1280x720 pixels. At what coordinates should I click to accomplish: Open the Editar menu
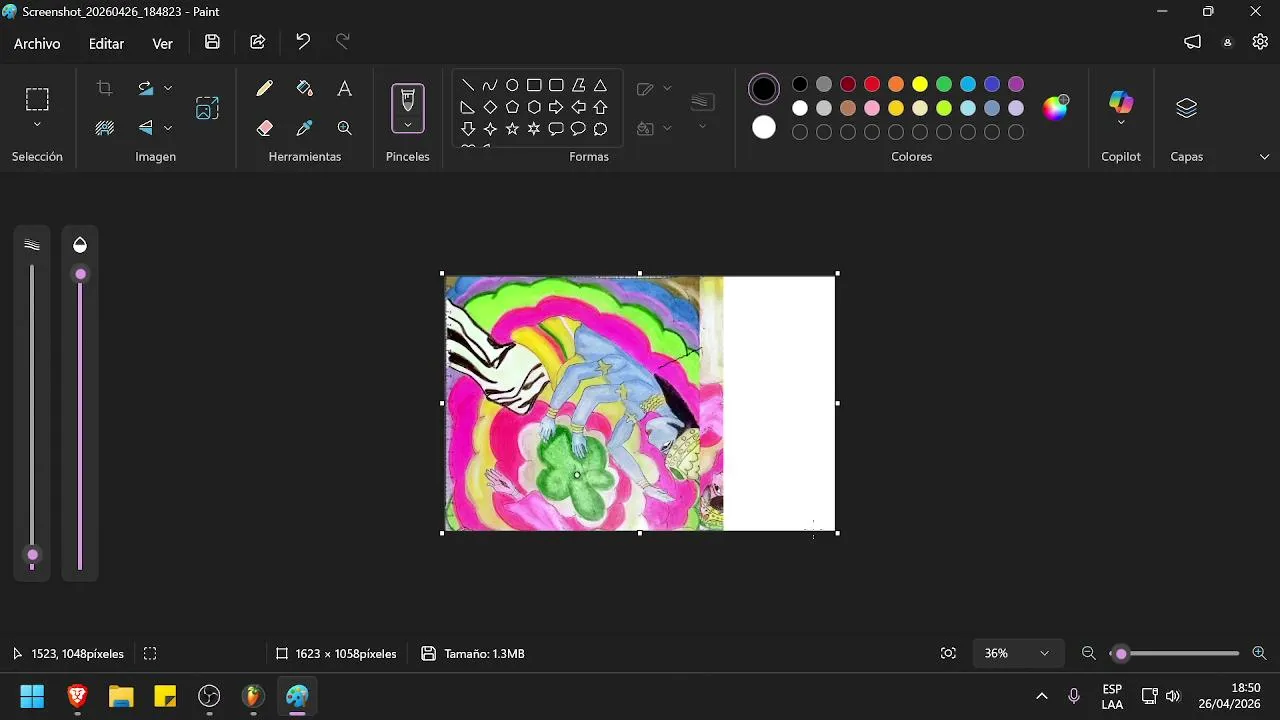[x=106, y=43]
